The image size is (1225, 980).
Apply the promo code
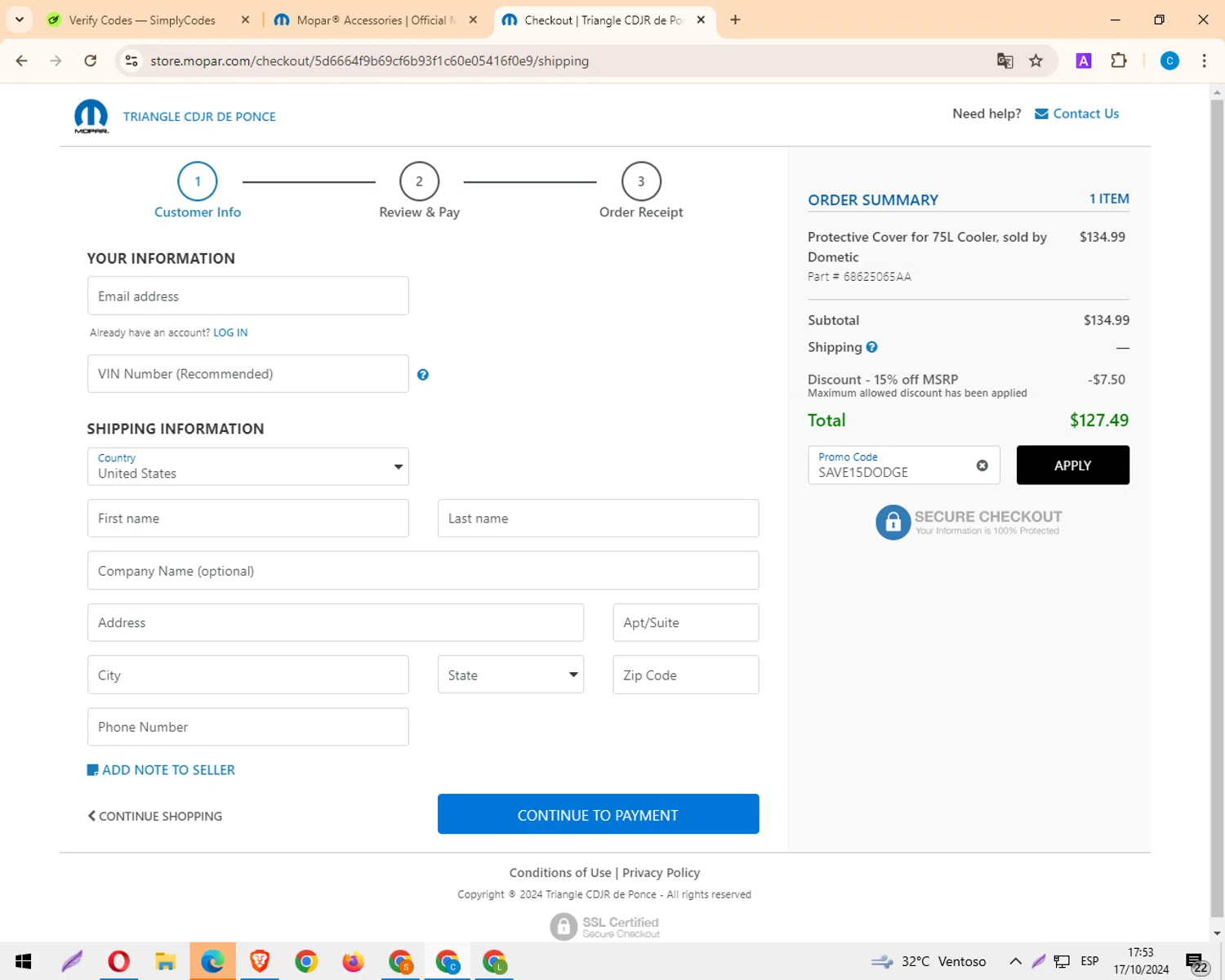(1072, 465)
